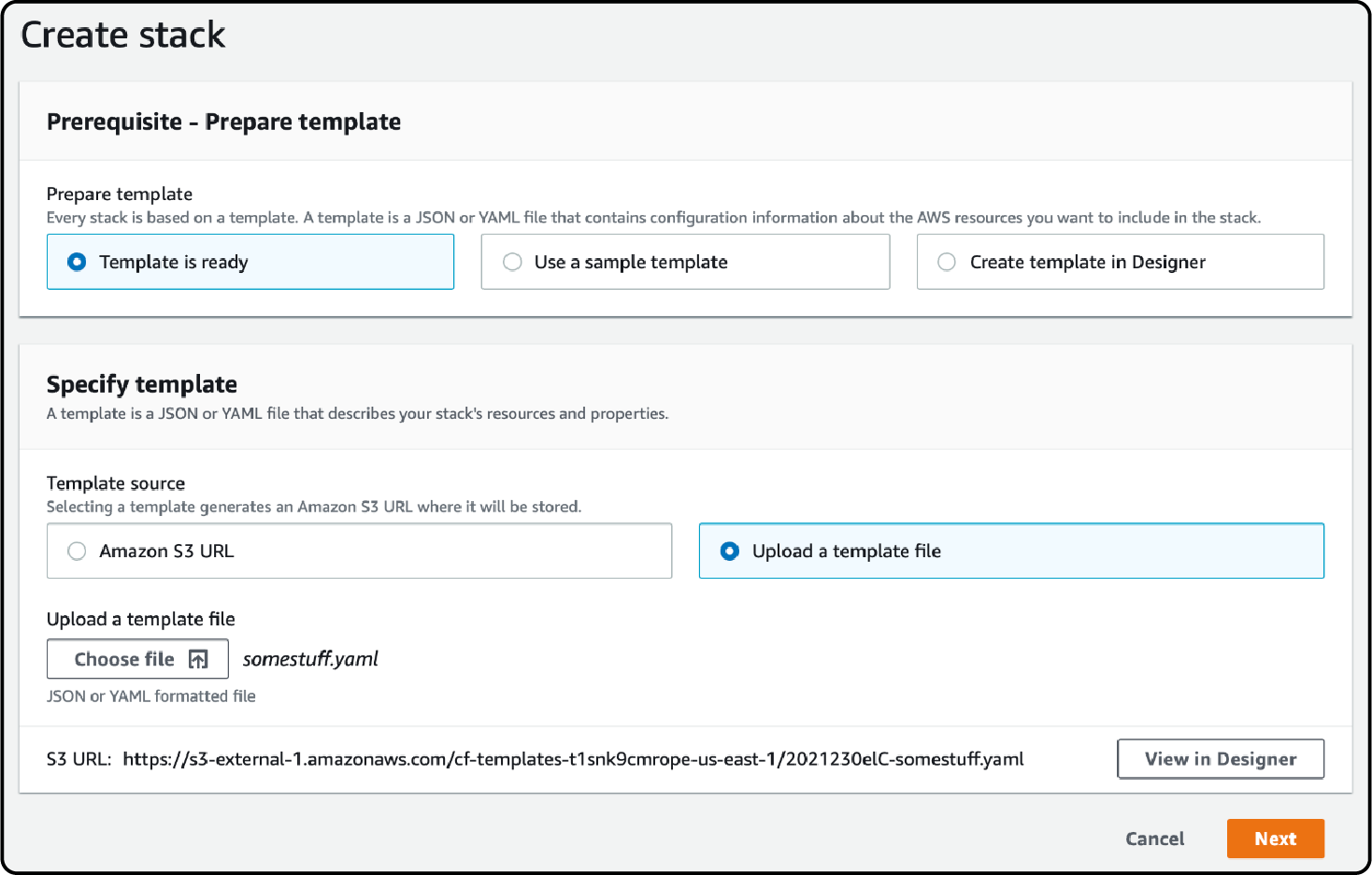The width and height of the screenshot is (1372, 875).
Task: Proceed with the Next button
Action: click(x=1275, y=839)
